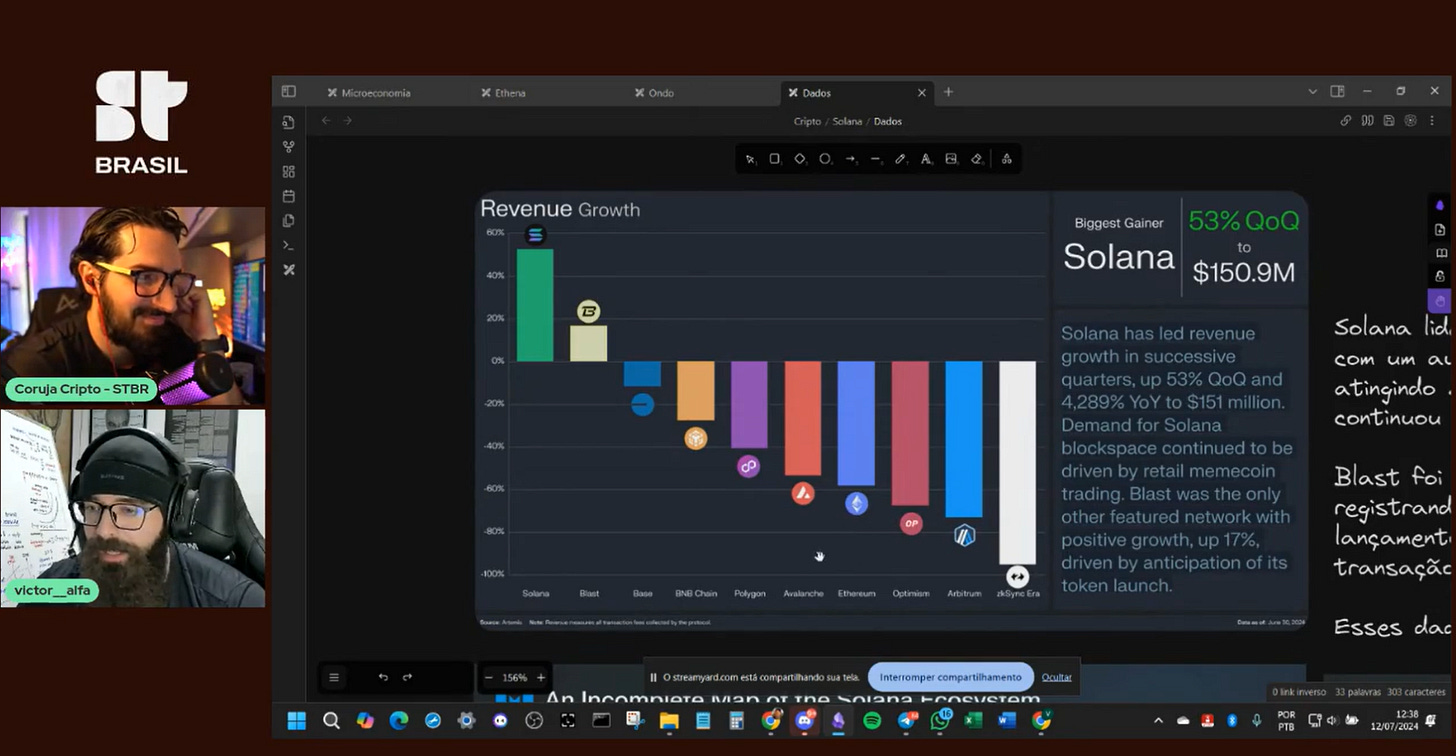
Task: Select the straight line tool
Action: (x=876, y=159)
